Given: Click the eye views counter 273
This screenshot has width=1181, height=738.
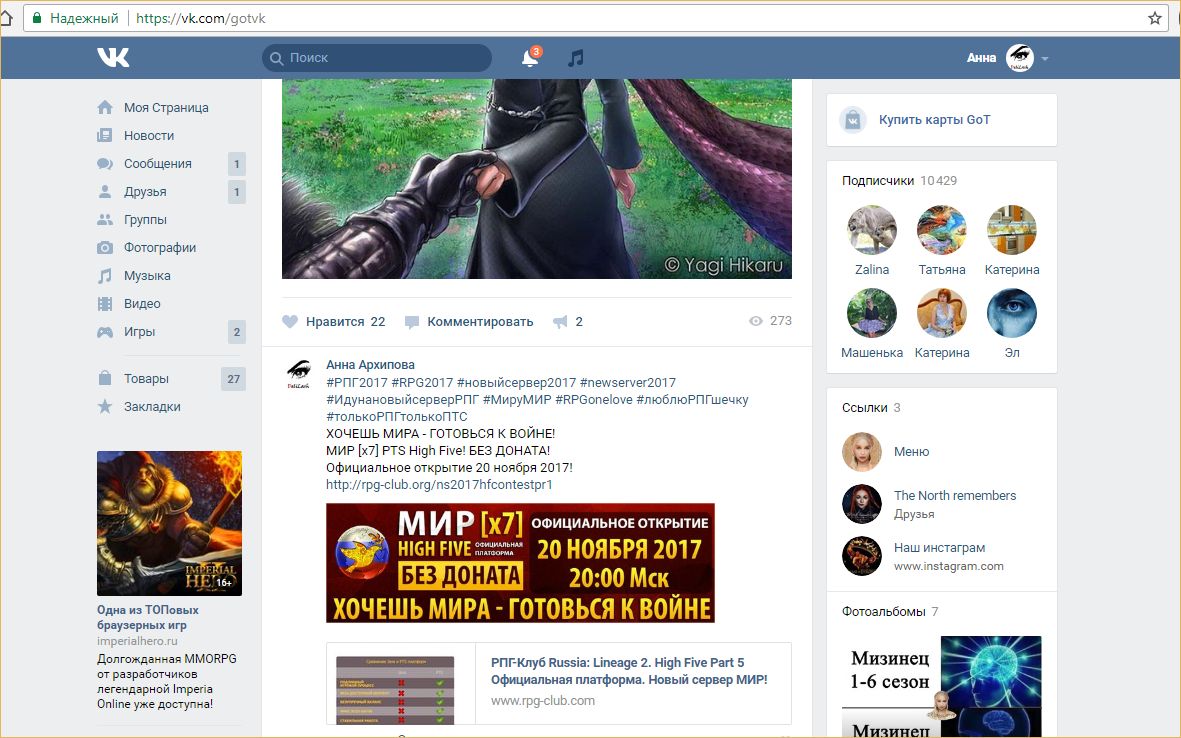Looking at the screenshot, I should tap(770, 321).
